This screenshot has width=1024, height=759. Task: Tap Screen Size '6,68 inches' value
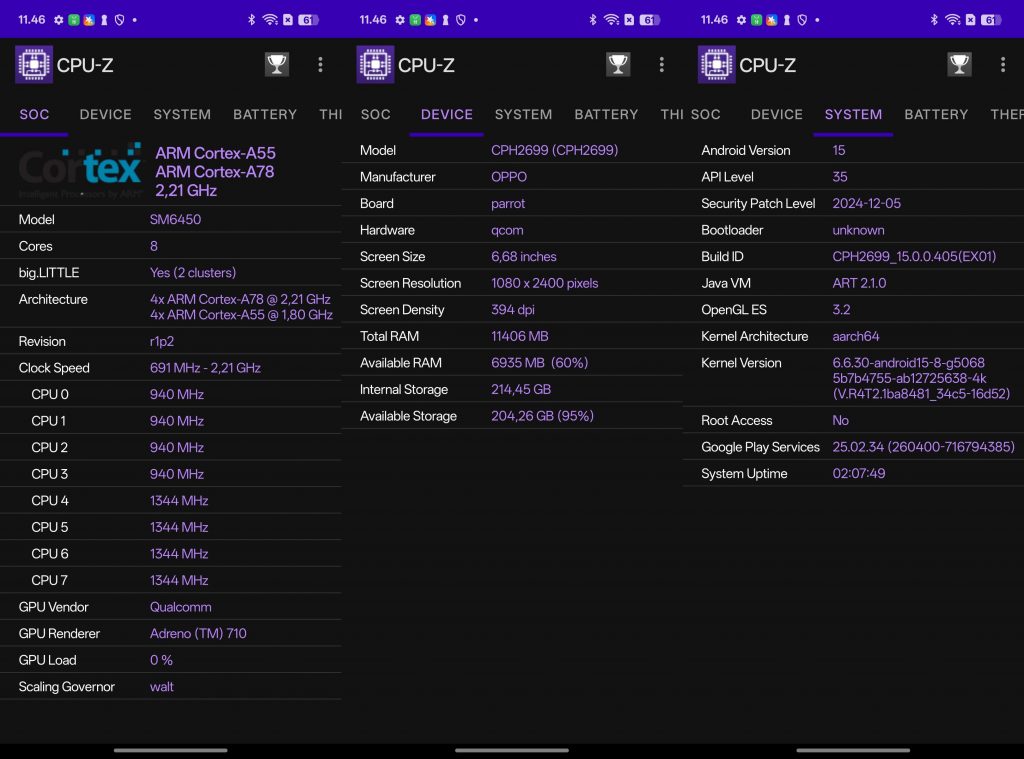coord(524,257)
